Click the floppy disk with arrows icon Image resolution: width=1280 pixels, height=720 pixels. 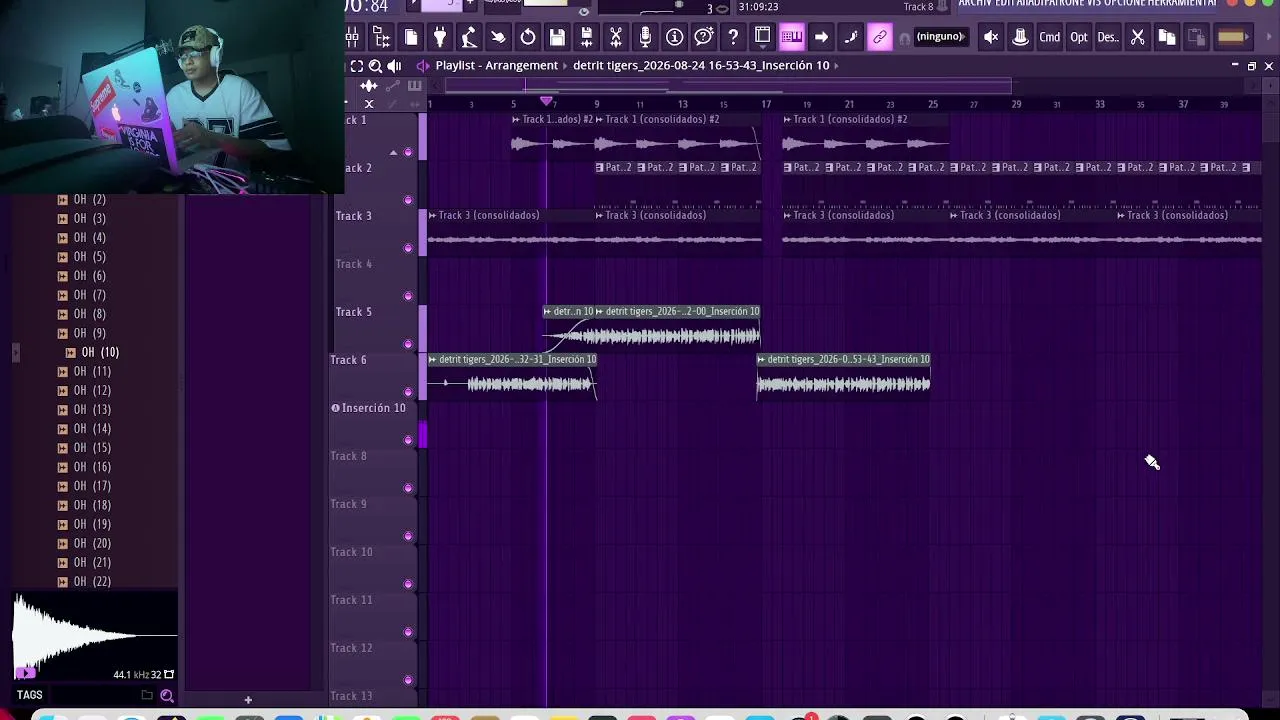pyautogui.click(x=586, y=38)
